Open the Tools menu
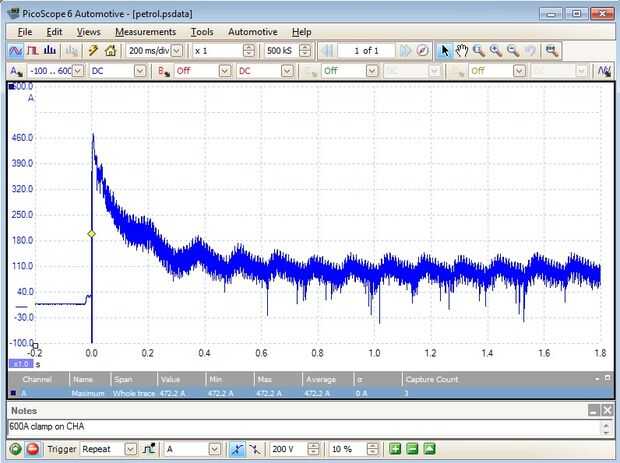The width and height of the screenshot is (620, 463). [202, 32]
